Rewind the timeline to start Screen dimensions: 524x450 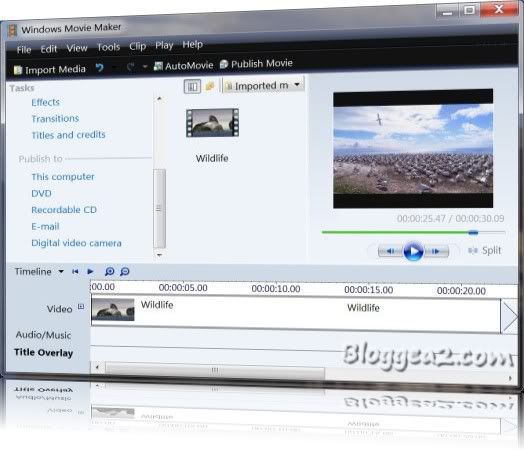tap(75, 272)
